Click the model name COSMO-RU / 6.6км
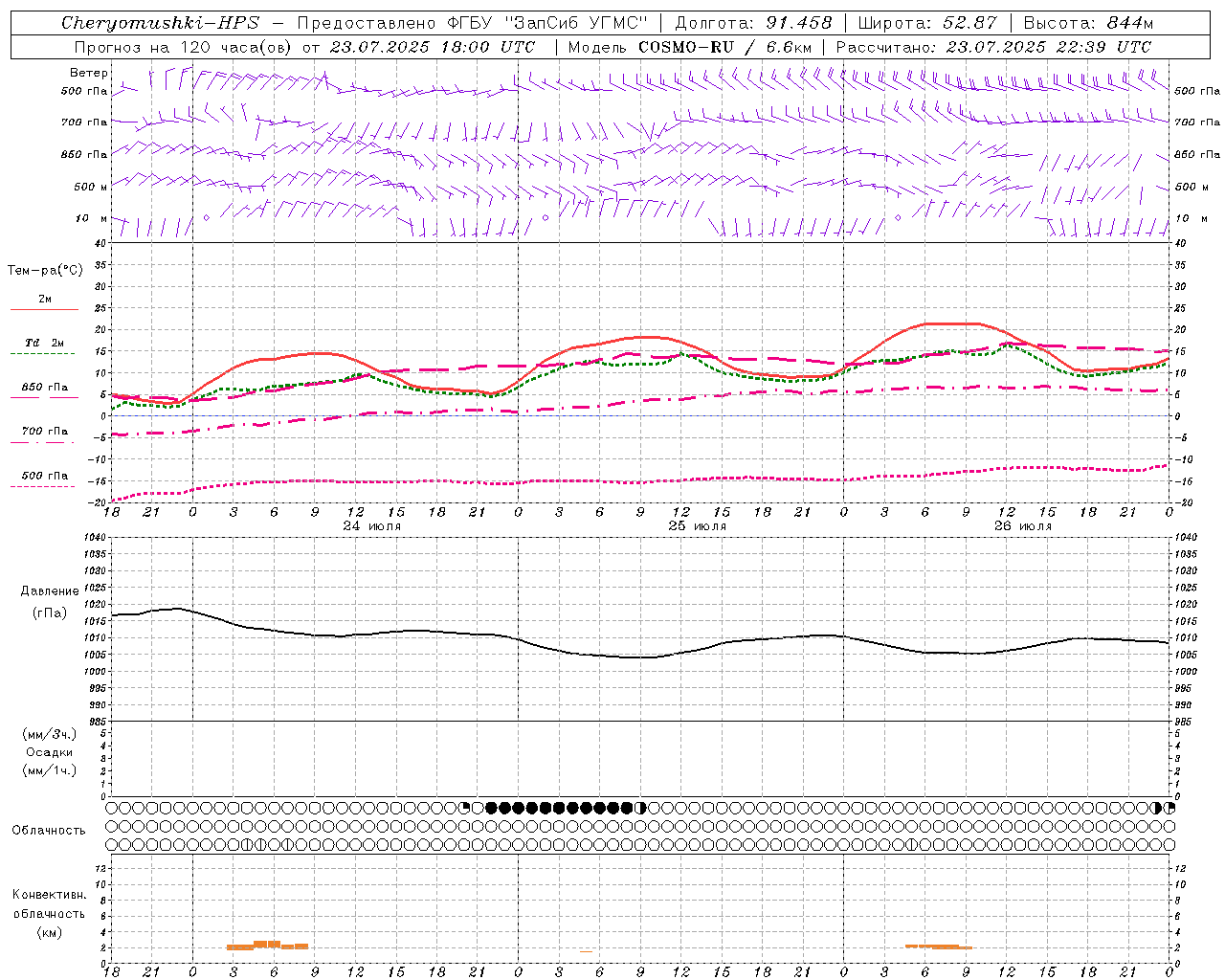This screenshot has height=980, width=1225. coord(725,47)
